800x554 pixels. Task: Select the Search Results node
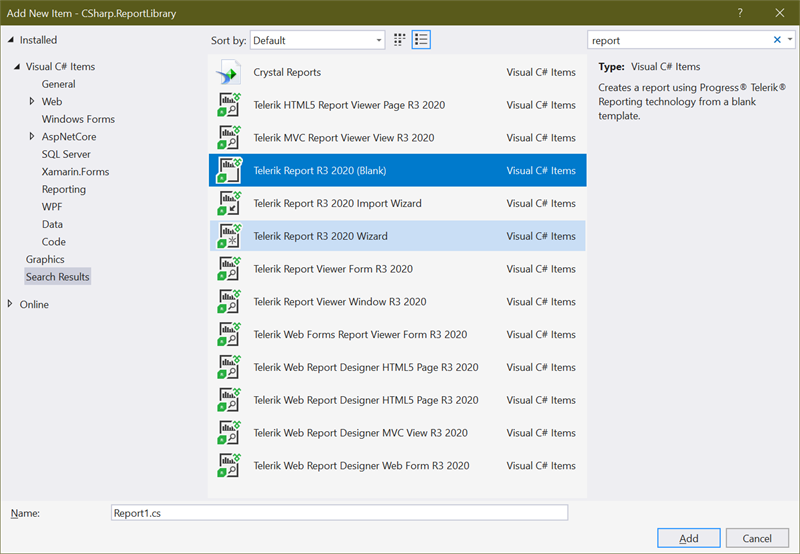[58, 276]
